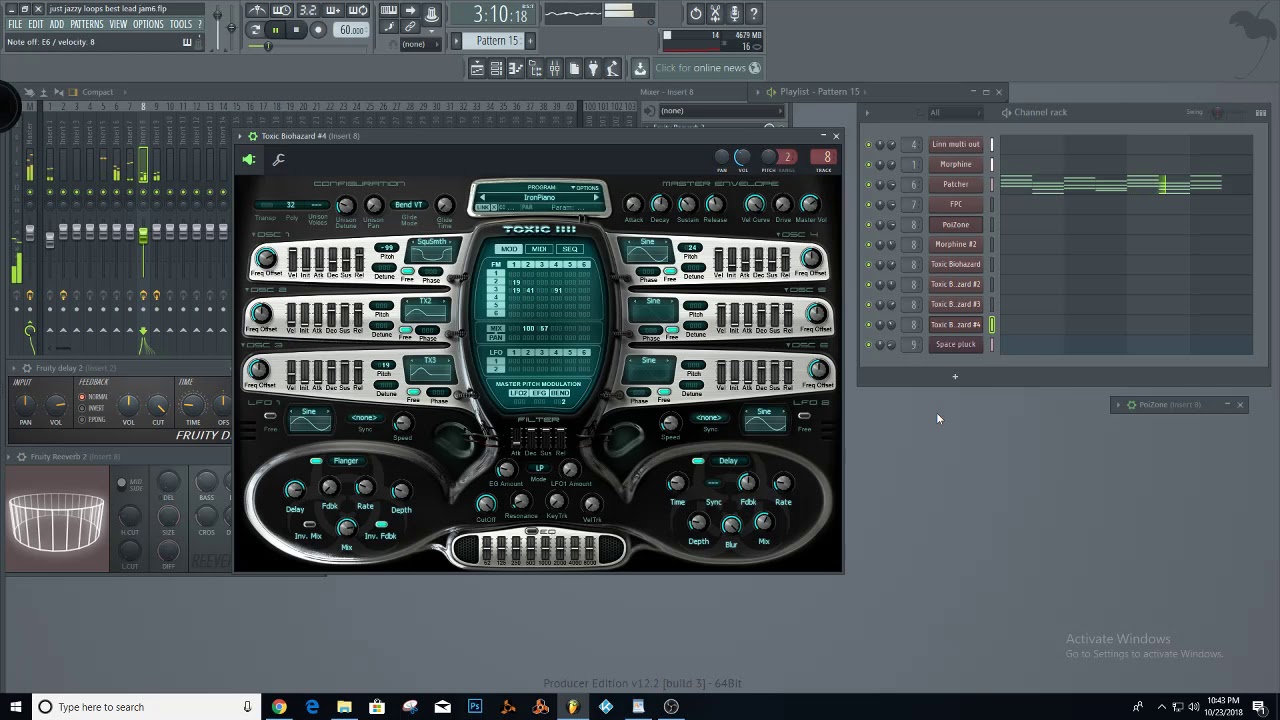Open the ADD menu

coord(57,24)
